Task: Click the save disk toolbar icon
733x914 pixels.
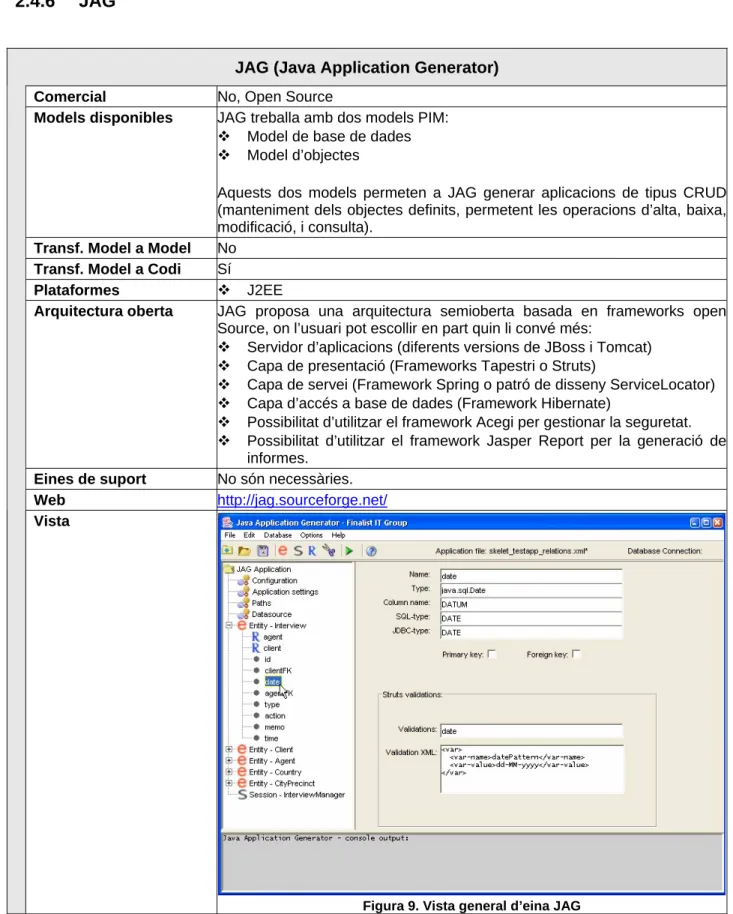Action: pyautogui.click(x=262, y=550)
